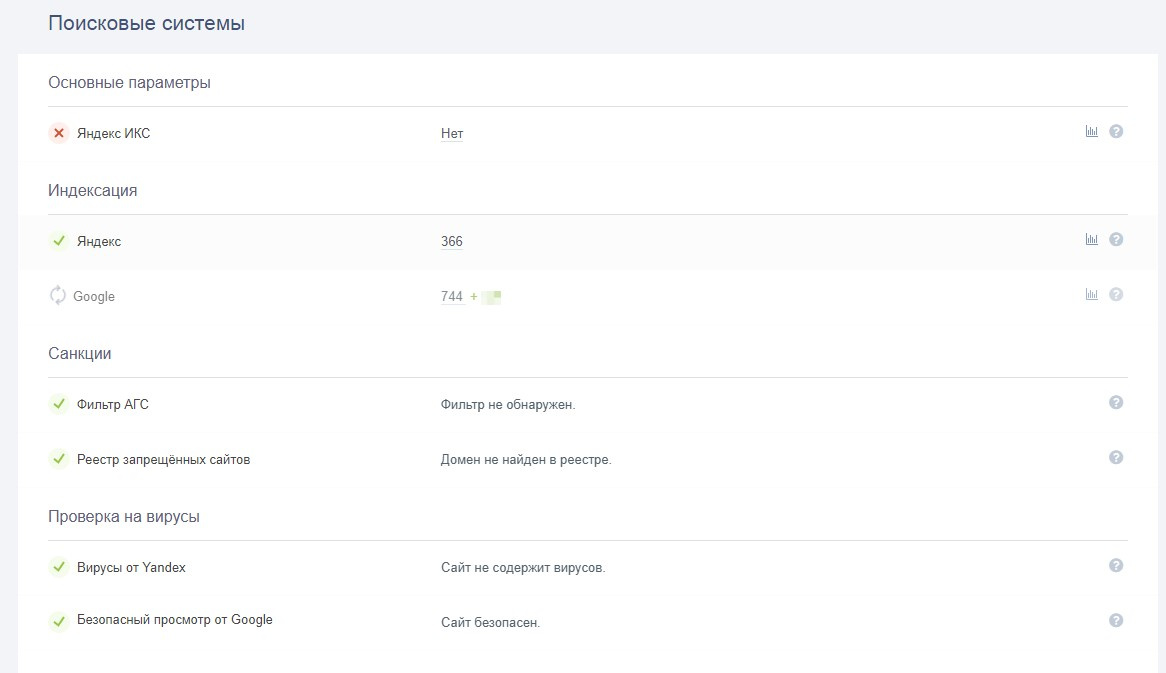Open the Google indexed pages count 744
This screenshot has height=673, width=1166.
click(x=452, y=297)
